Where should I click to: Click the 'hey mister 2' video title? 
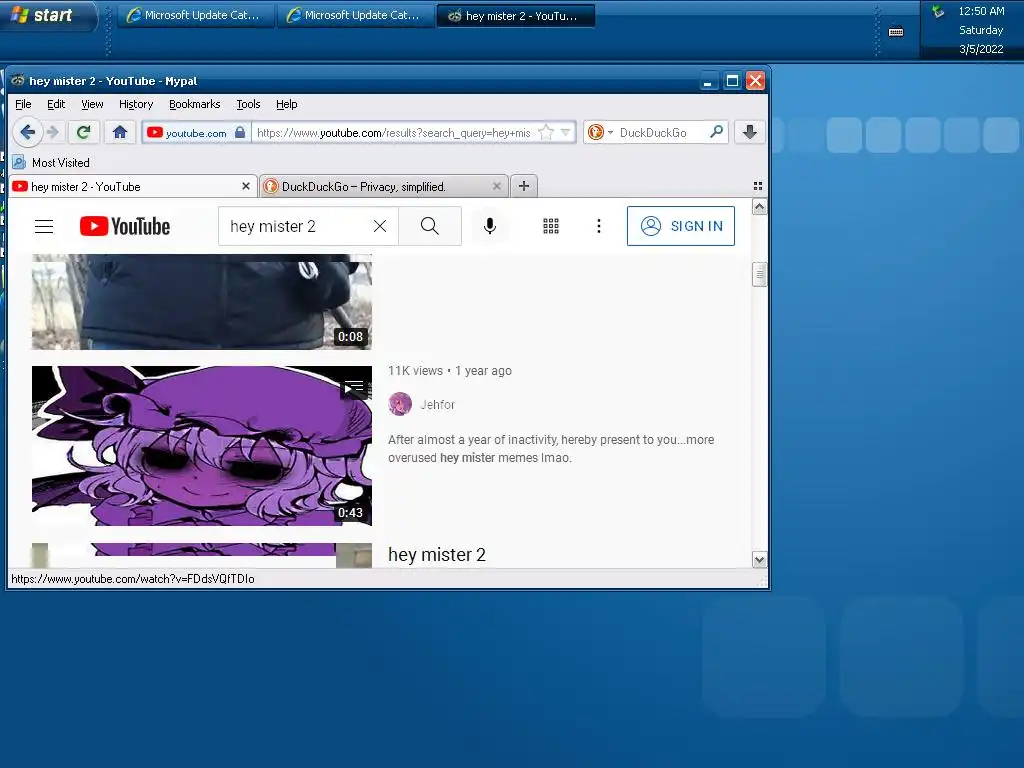(437, 554)
